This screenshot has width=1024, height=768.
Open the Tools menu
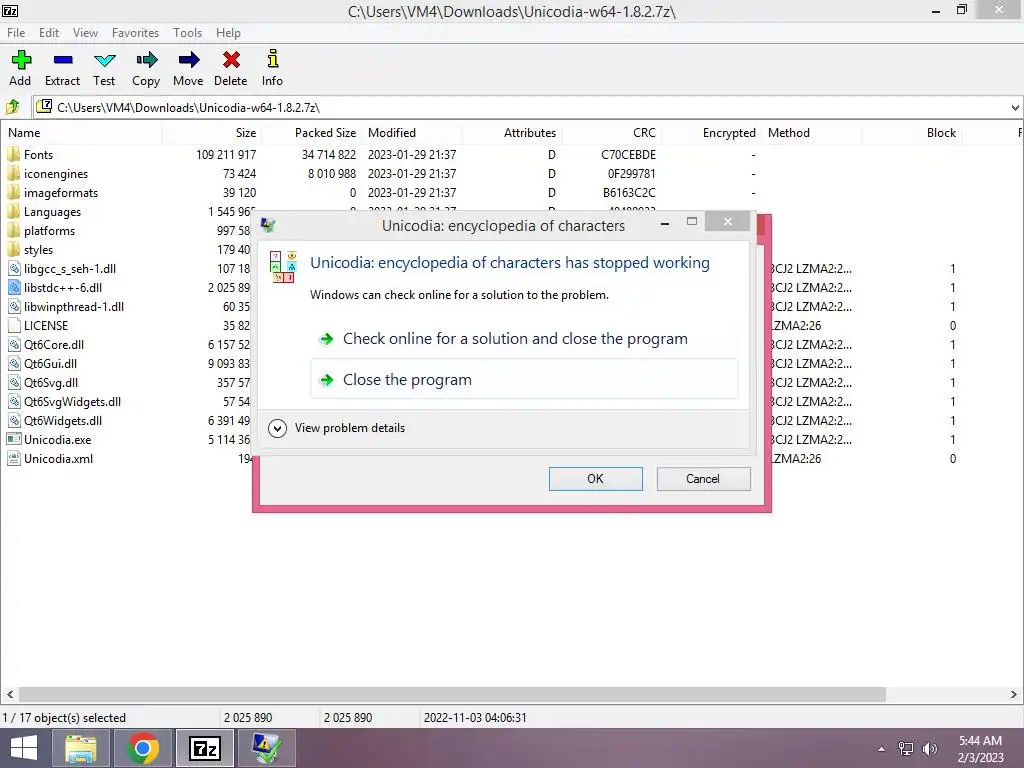187,33
